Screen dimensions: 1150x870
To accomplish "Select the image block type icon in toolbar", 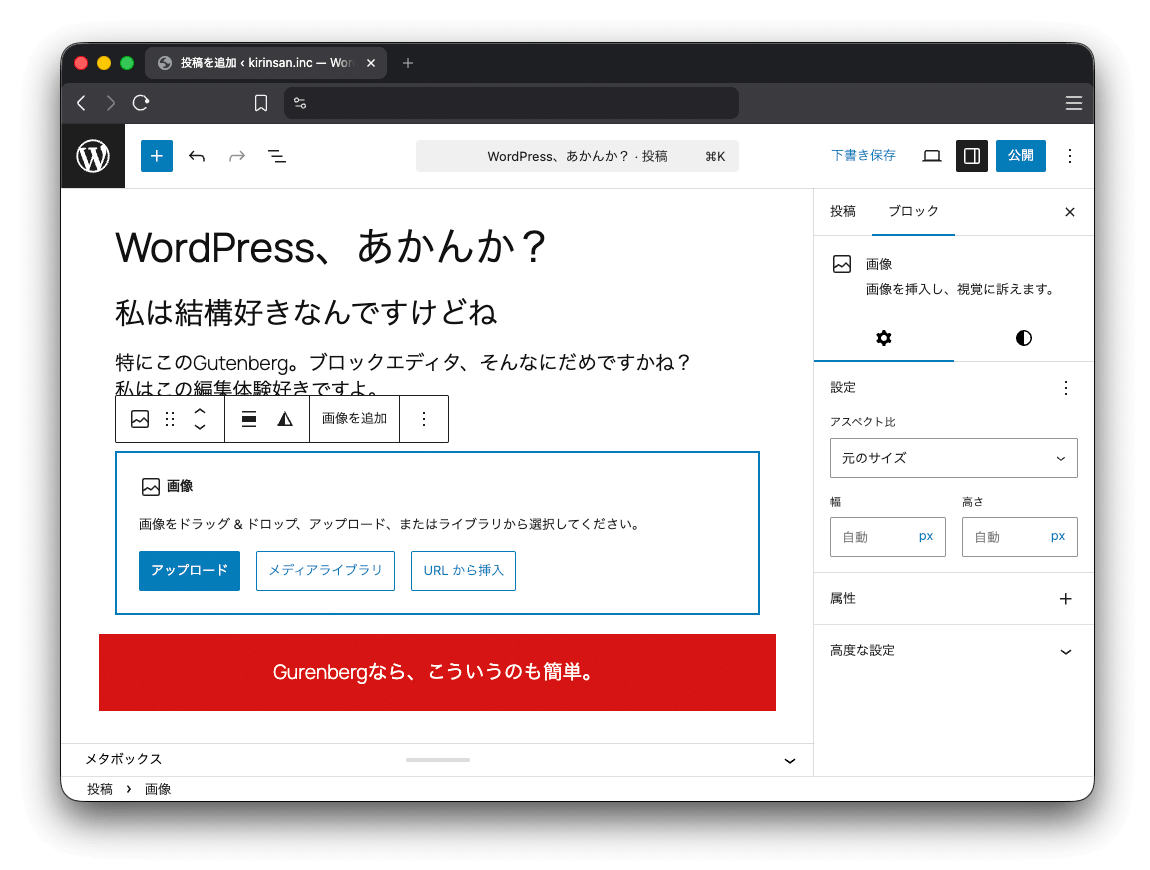I will point(140,419).
